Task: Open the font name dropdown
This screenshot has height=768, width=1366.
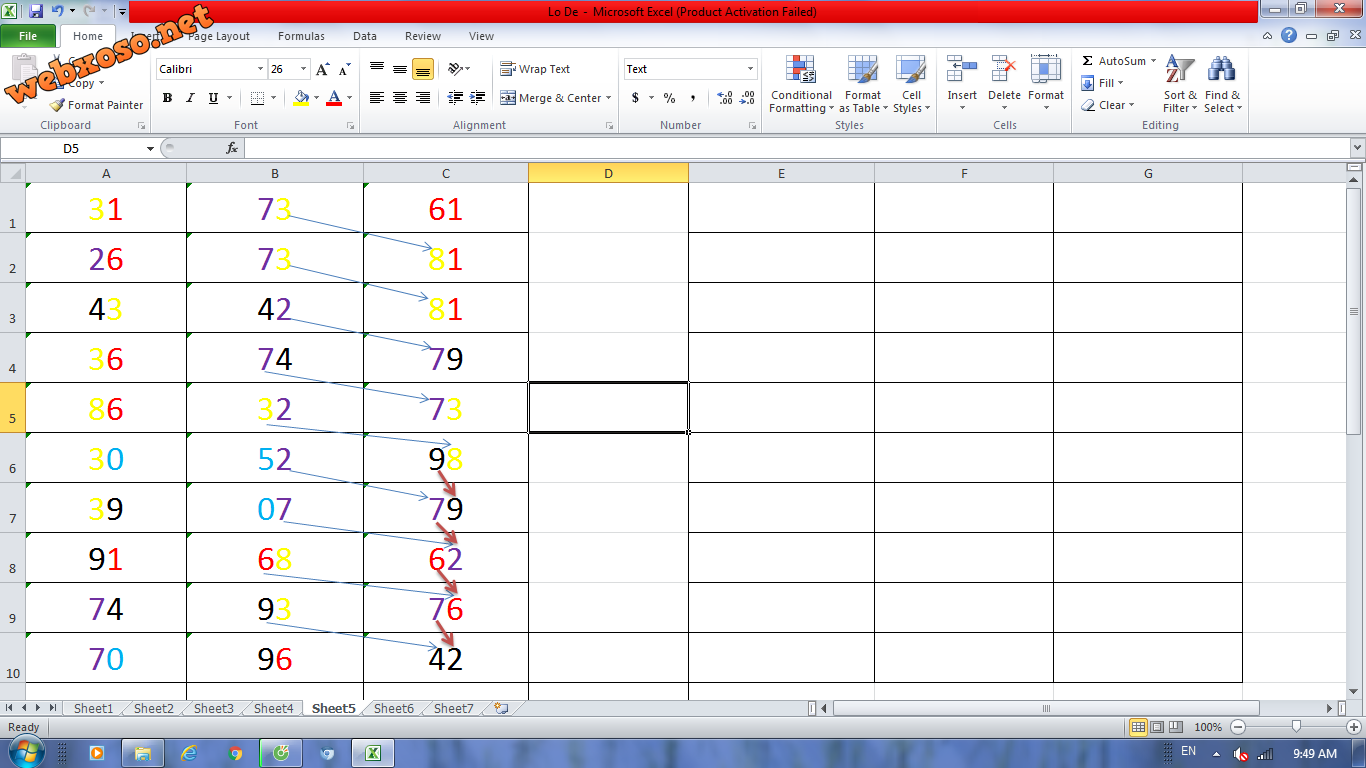Action: pos(260,69)
